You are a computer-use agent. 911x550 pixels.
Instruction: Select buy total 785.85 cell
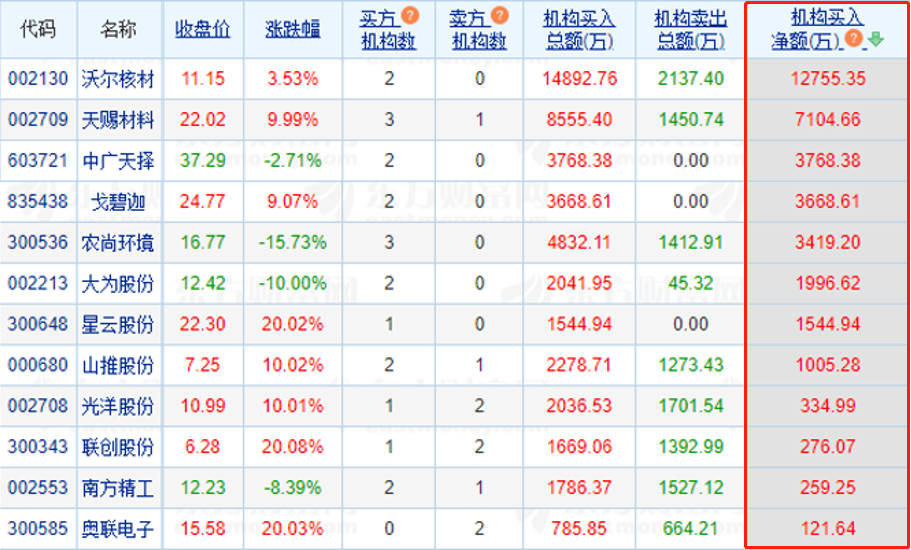(x=579, y=529)
